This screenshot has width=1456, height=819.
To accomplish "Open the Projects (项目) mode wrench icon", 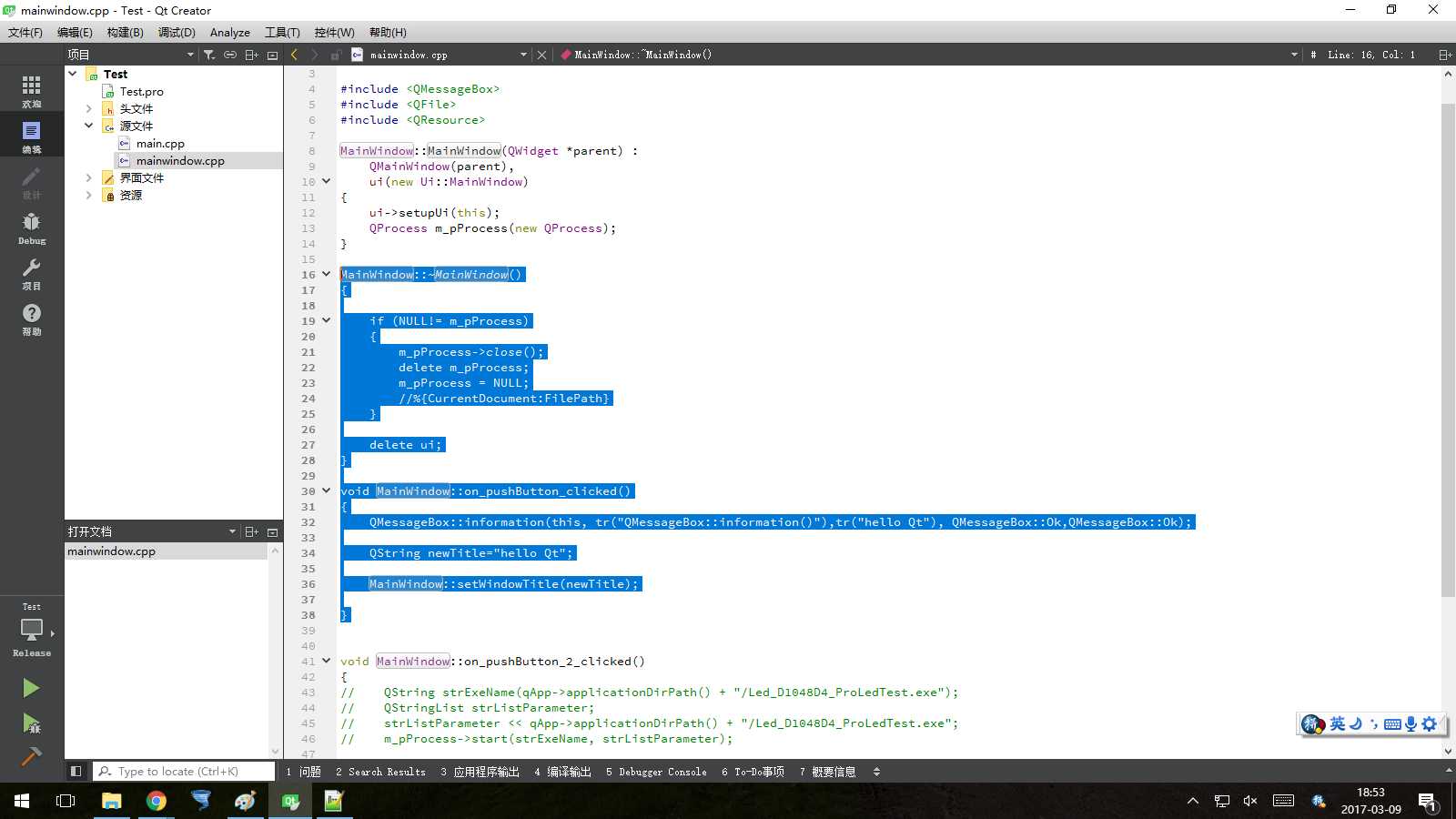I will [x=31, y=273].
